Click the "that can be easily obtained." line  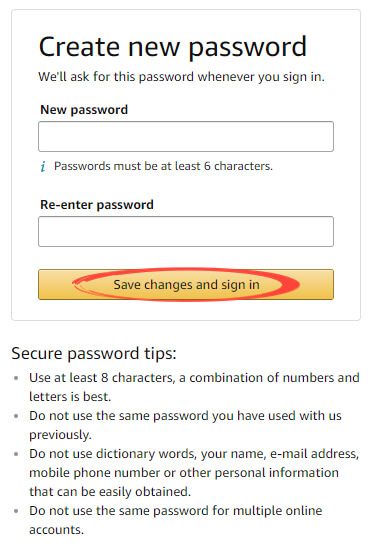click(110, 492)
